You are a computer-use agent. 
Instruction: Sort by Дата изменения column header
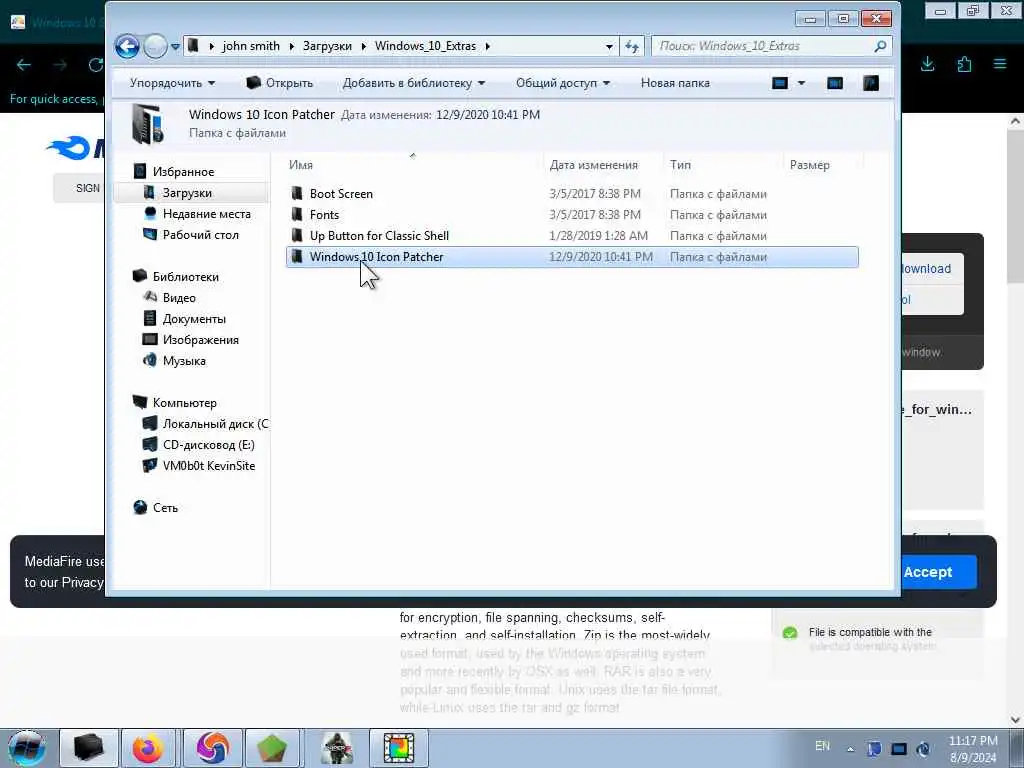coord(593,165)
